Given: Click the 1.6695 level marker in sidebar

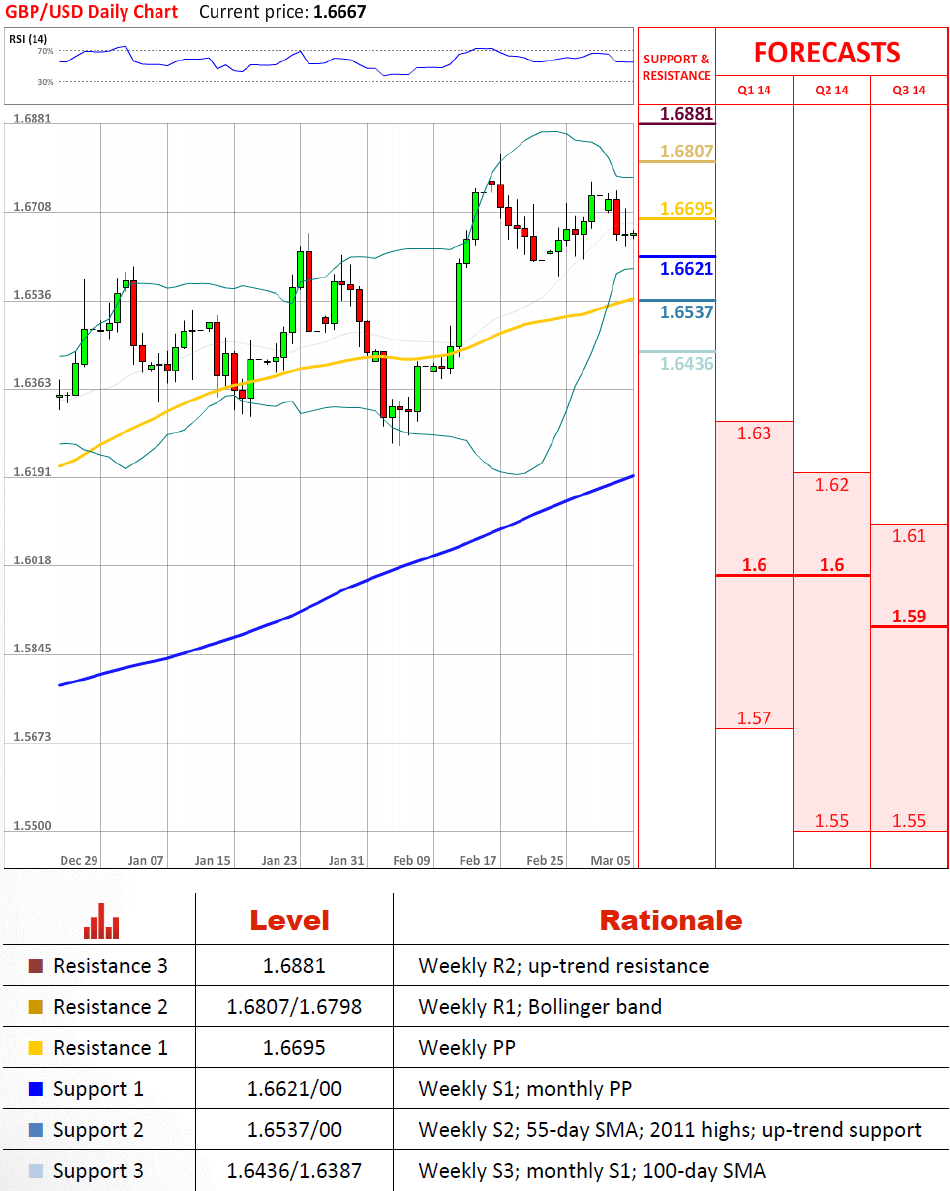Looking at the screenshot, I should (x=686, y=209).
